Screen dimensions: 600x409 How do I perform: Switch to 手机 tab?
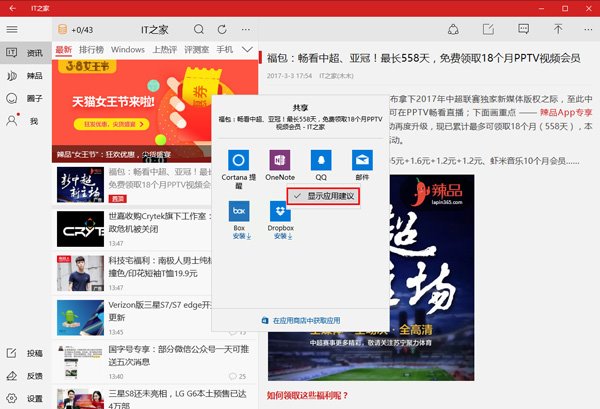[x=225, y=50]
